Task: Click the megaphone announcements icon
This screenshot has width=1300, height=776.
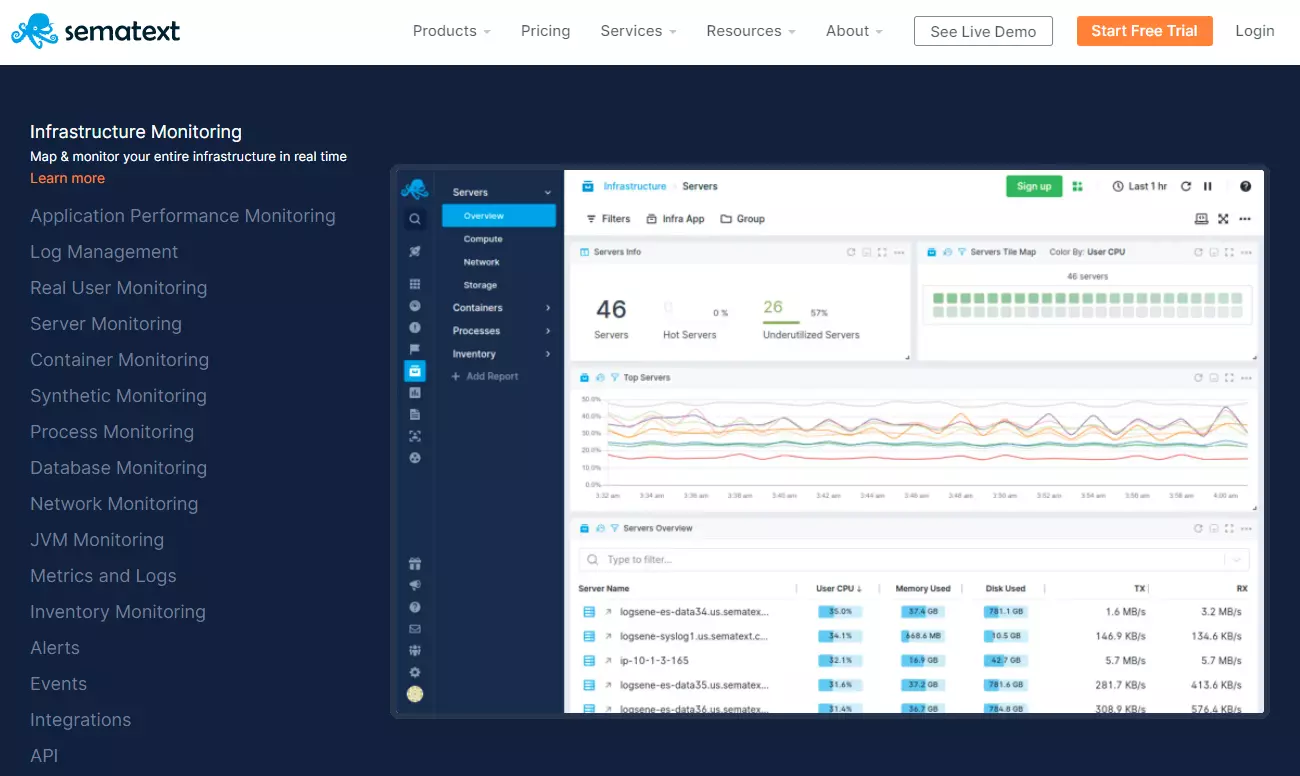Action: 415,585
